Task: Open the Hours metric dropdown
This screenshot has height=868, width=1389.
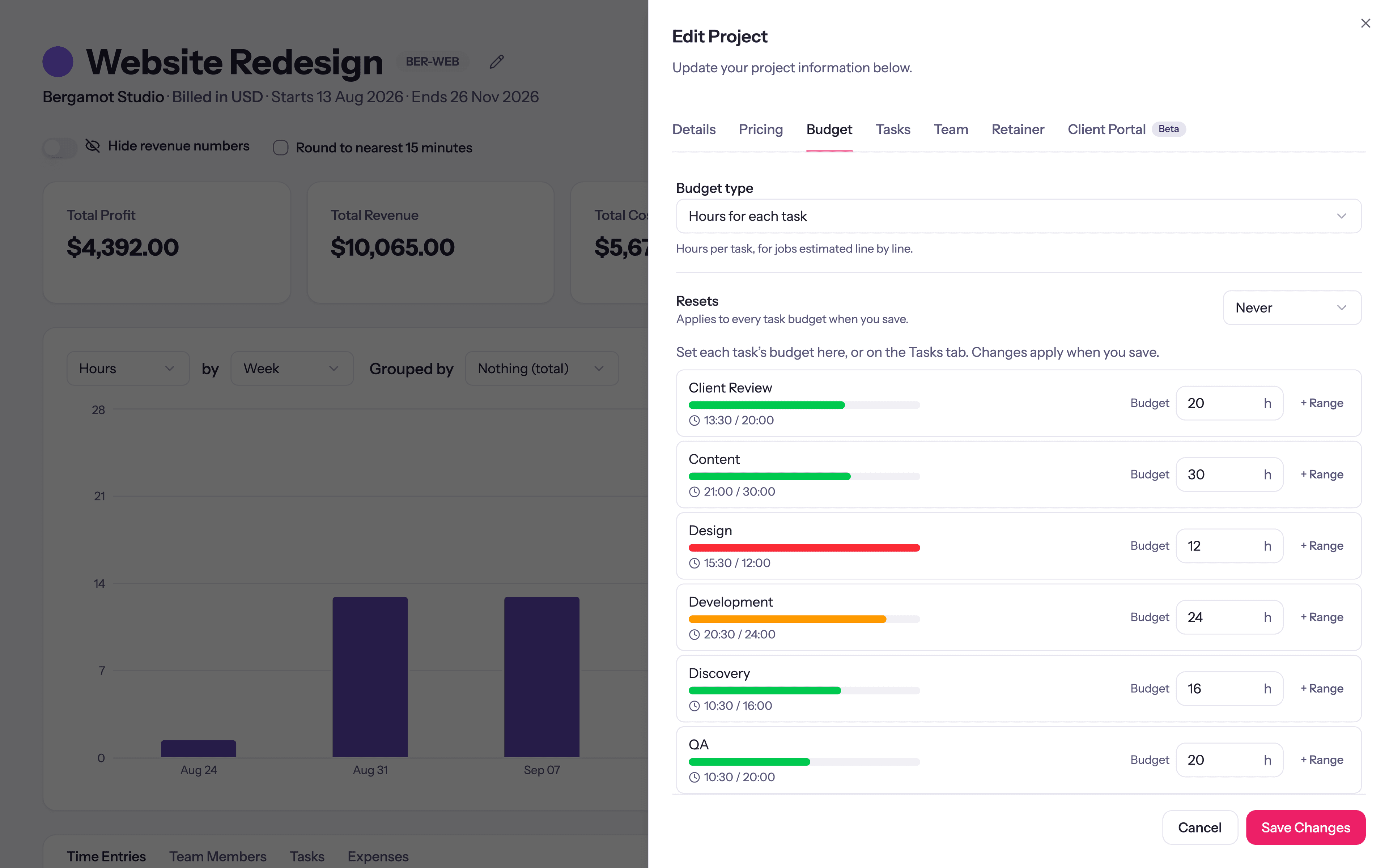Action: [x=128, y=369]
